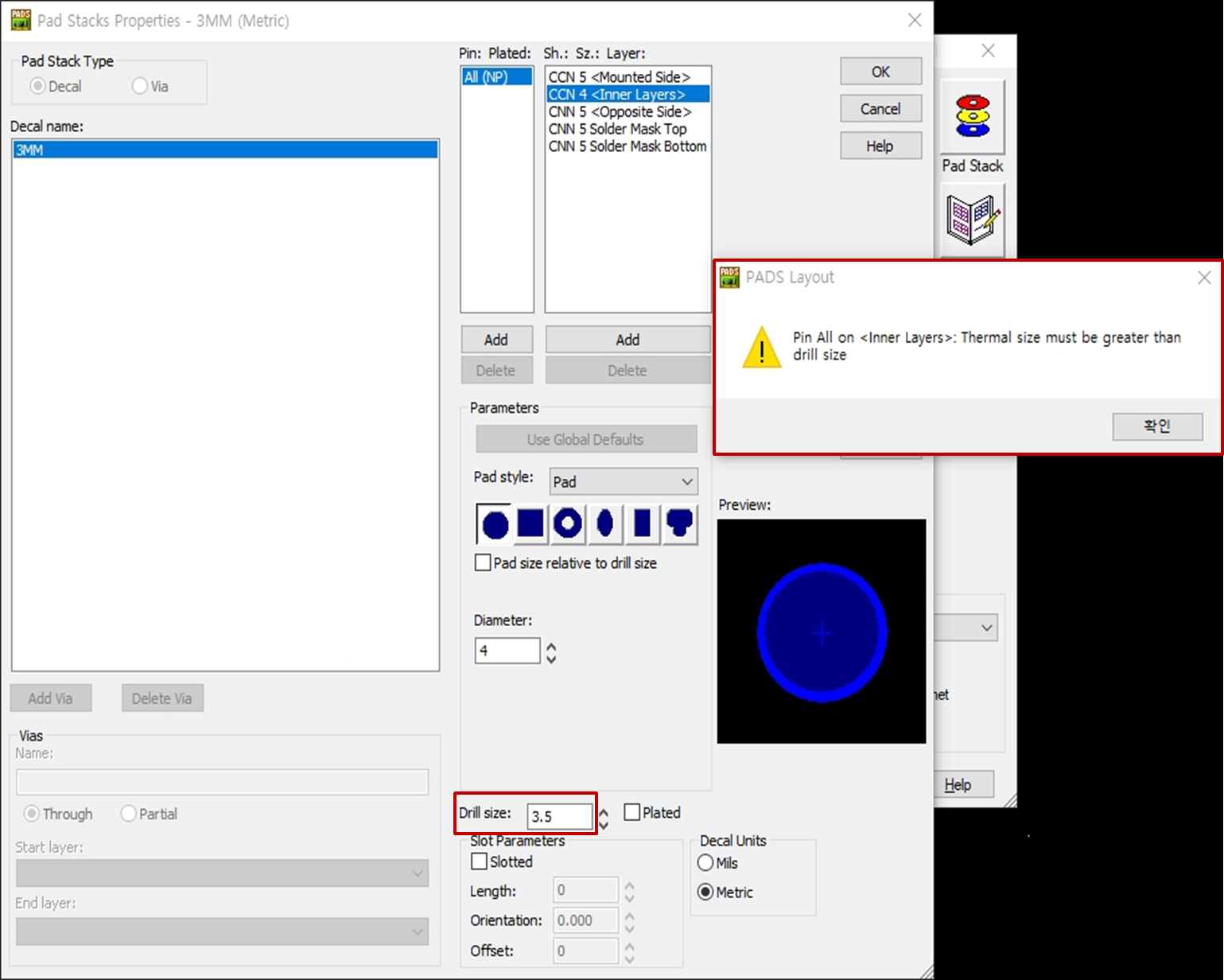Viewport: 1224px width, 980px height.
Task: Close the Pad Stacks Properties window
Action: tap(915, 21)
